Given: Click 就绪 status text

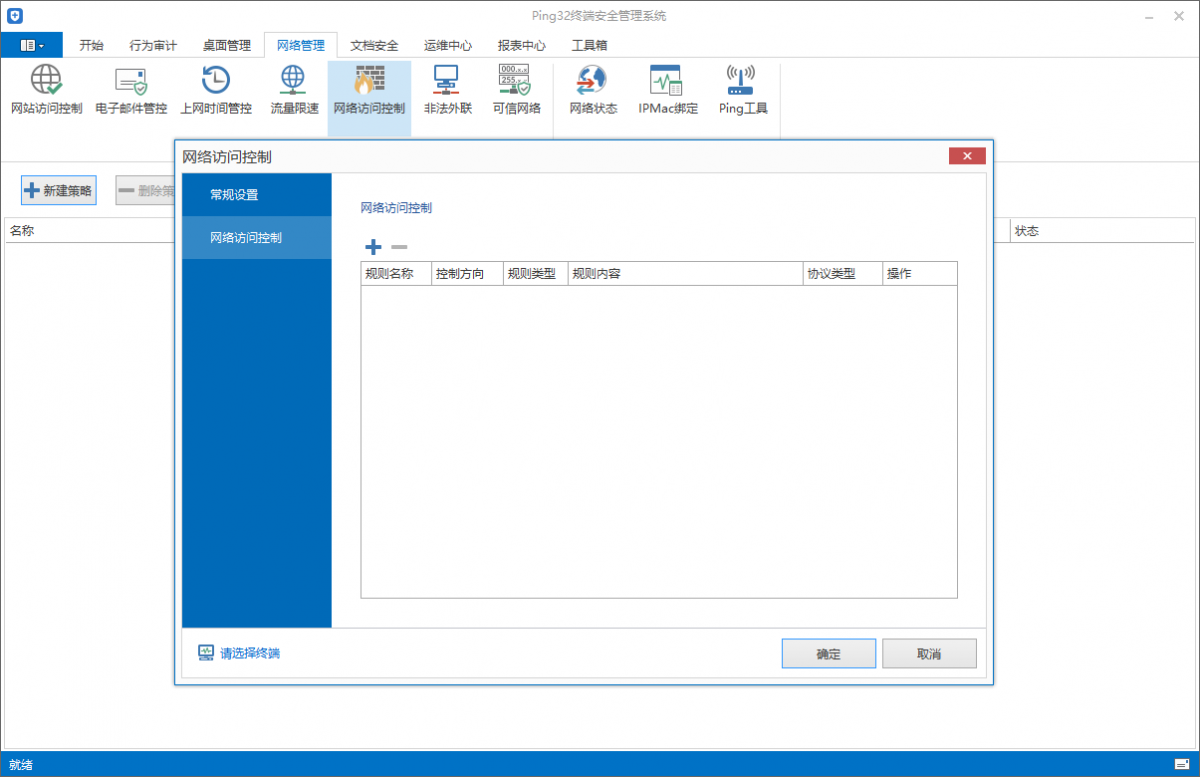Looking at the screenshot, I should pos(21,765).
